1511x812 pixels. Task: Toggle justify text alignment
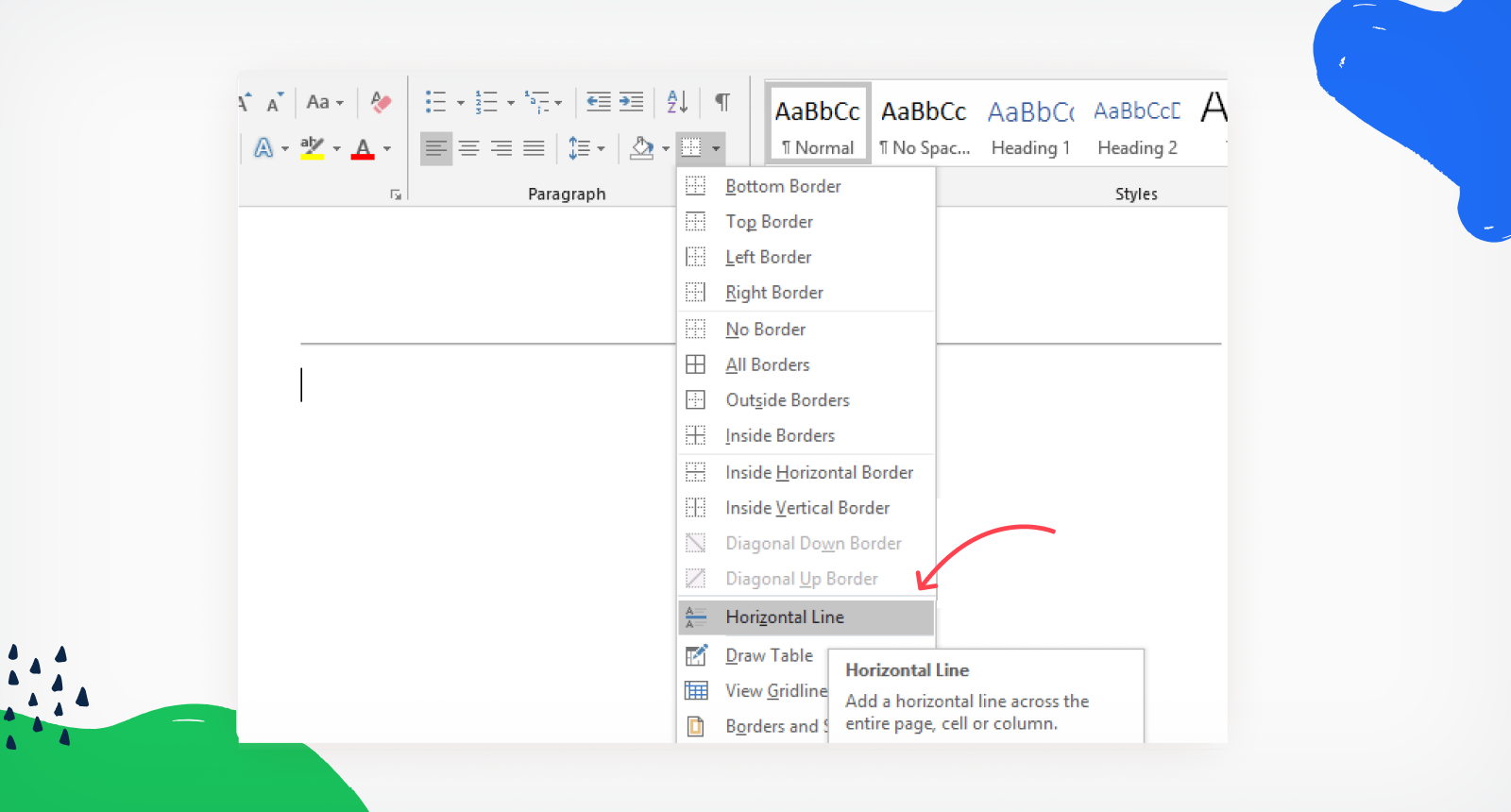pyautogui.click(x=534, y=148)
